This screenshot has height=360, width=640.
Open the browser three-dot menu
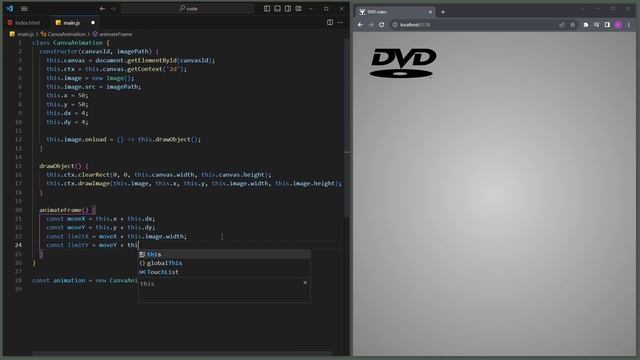click(x=629, y=25)
